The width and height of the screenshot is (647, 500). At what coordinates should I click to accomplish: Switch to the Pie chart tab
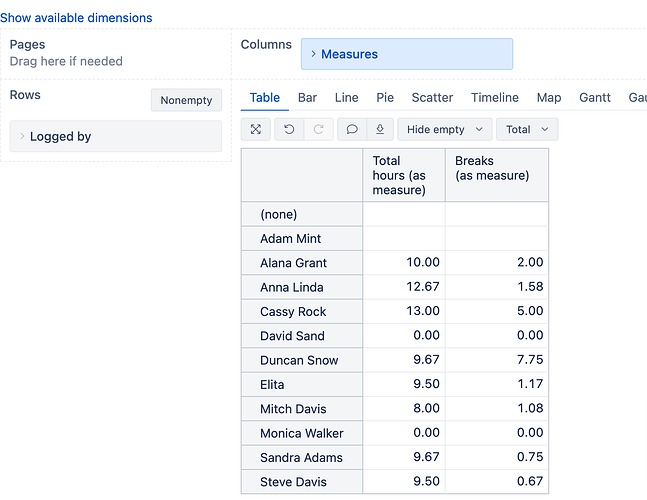385,98
